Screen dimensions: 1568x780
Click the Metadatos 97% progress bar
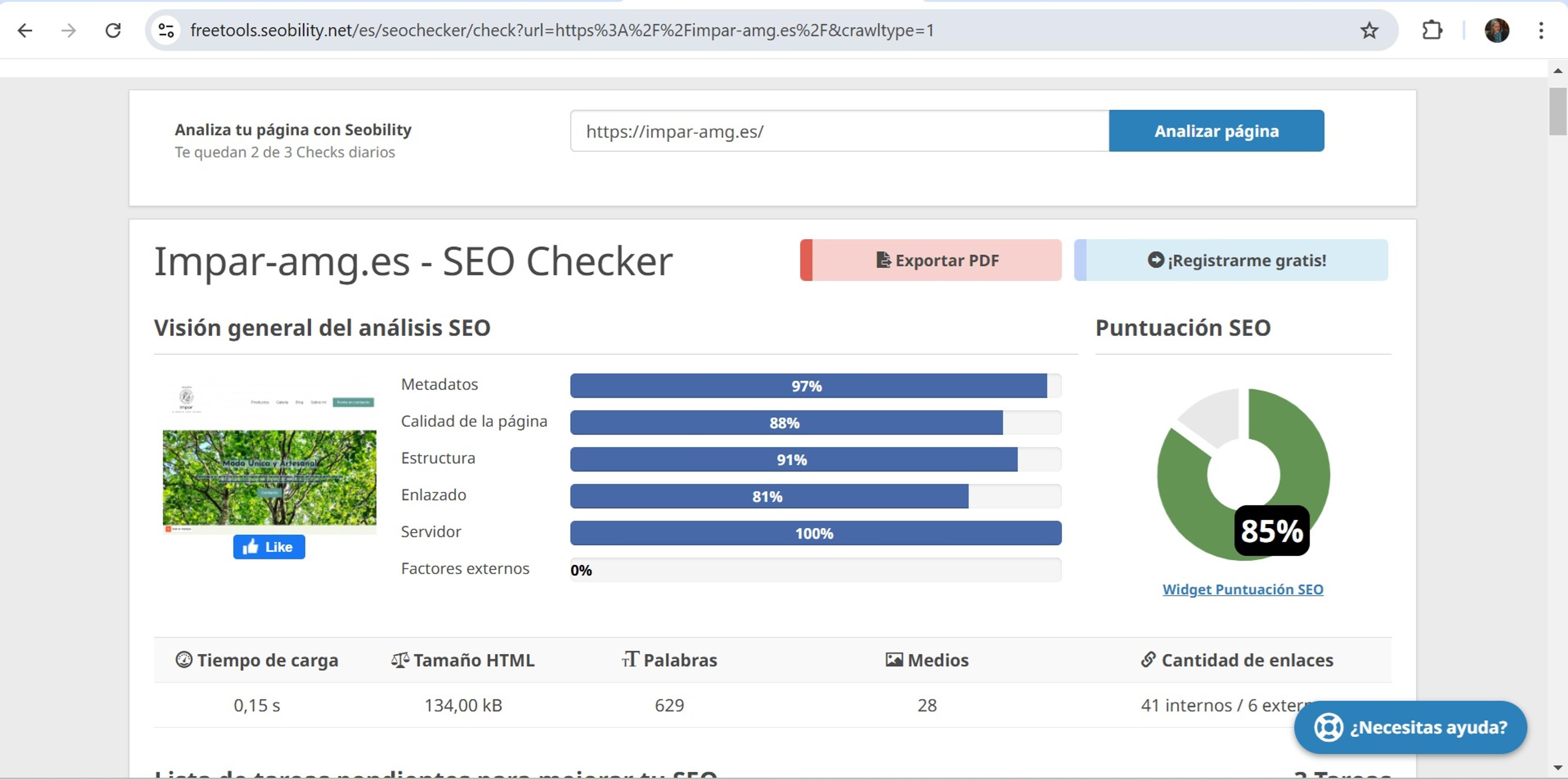(816, 385)
